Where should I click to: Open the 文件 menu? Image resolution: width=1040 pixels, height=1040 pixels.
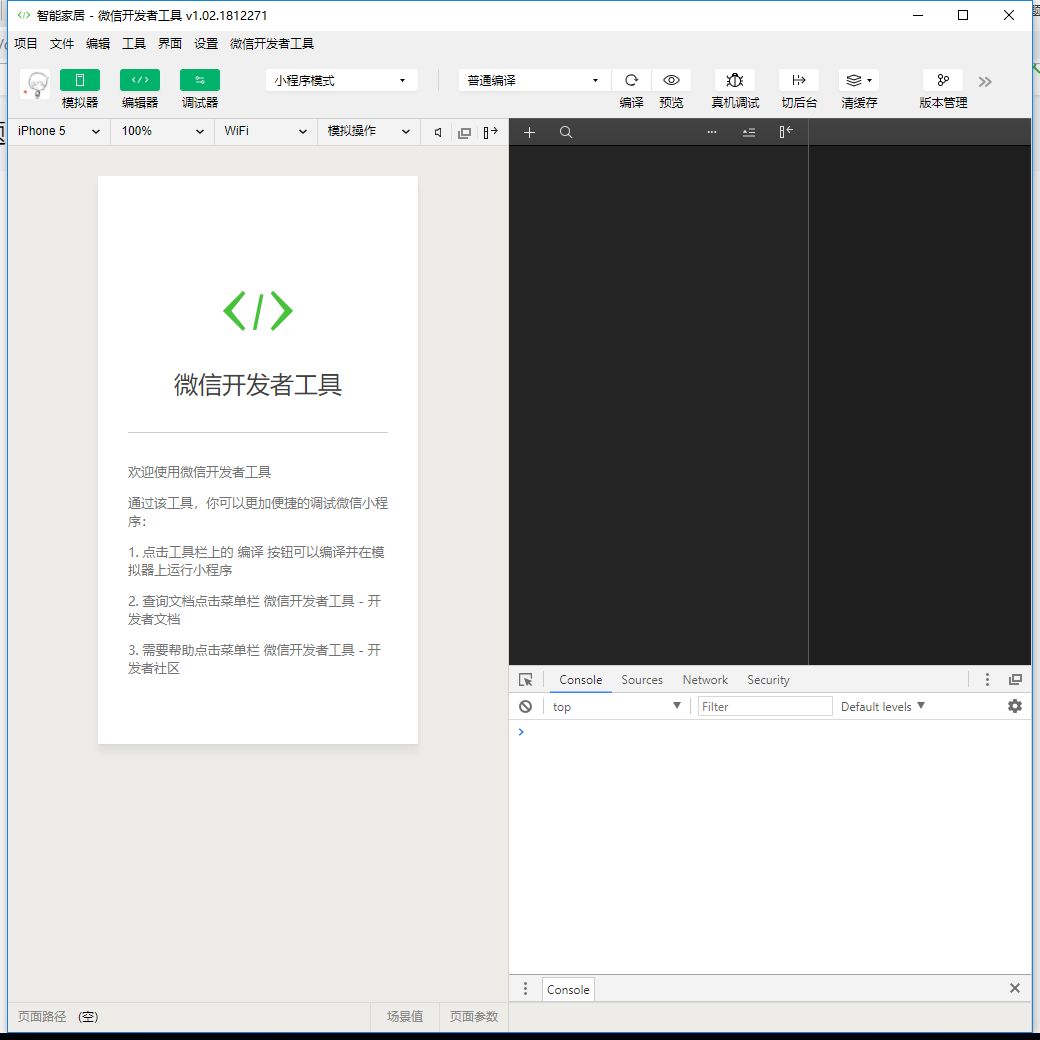click(x=62, y=44)
